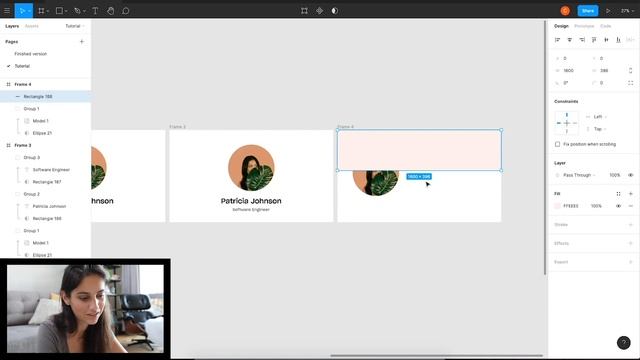Click the Present play icon
Screen dimensions: 640x360
[x=608, y=11]
